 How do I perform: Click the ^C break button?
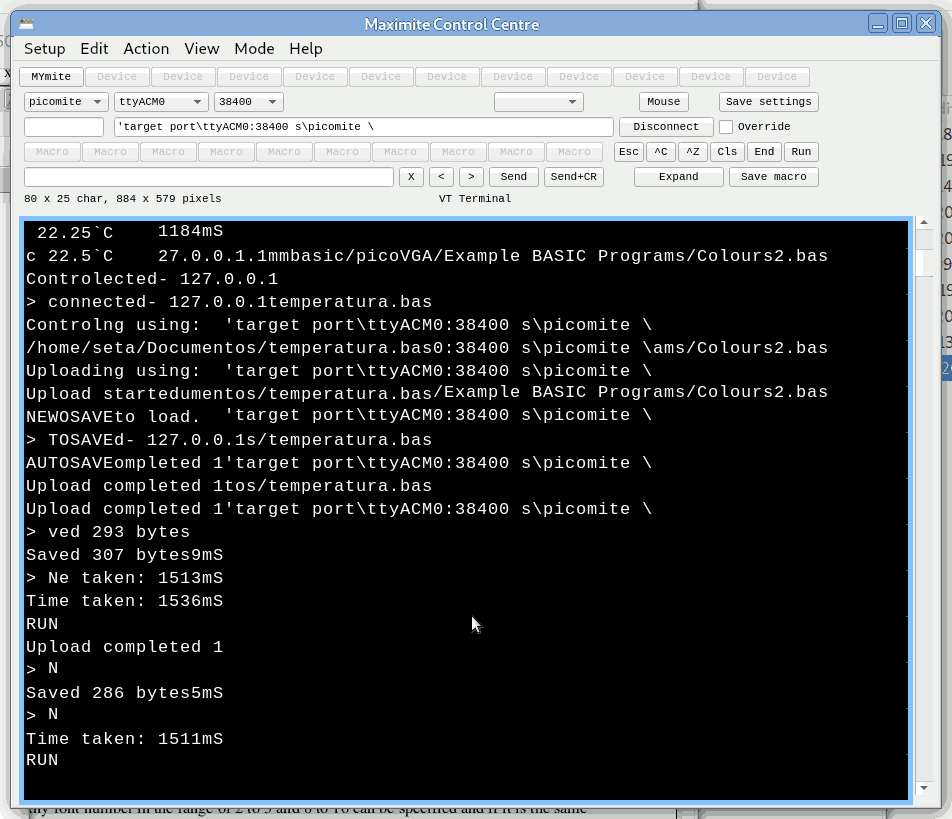tap(661, 152)
